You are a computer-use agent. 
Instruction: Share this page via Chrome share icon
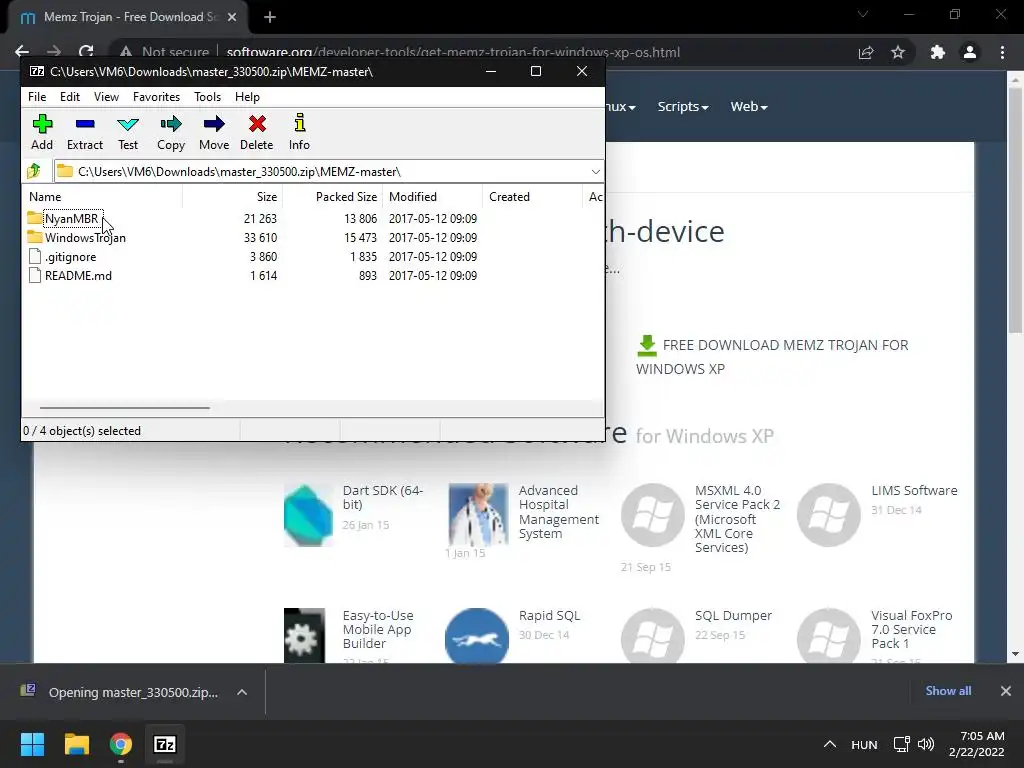(866, 52)
